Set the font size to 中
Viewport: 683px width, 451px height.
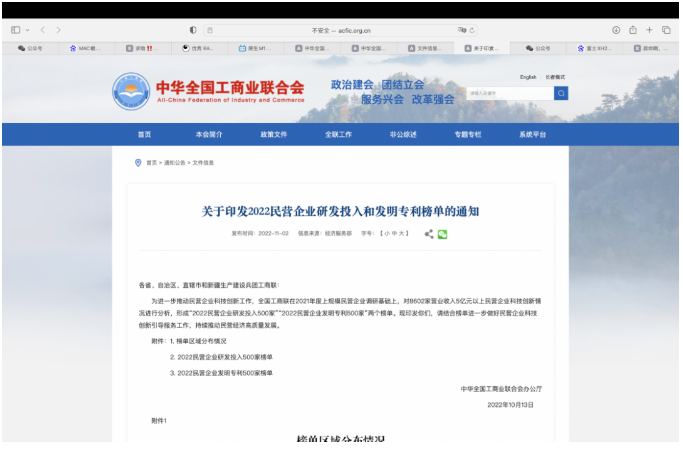click(394, 234)
